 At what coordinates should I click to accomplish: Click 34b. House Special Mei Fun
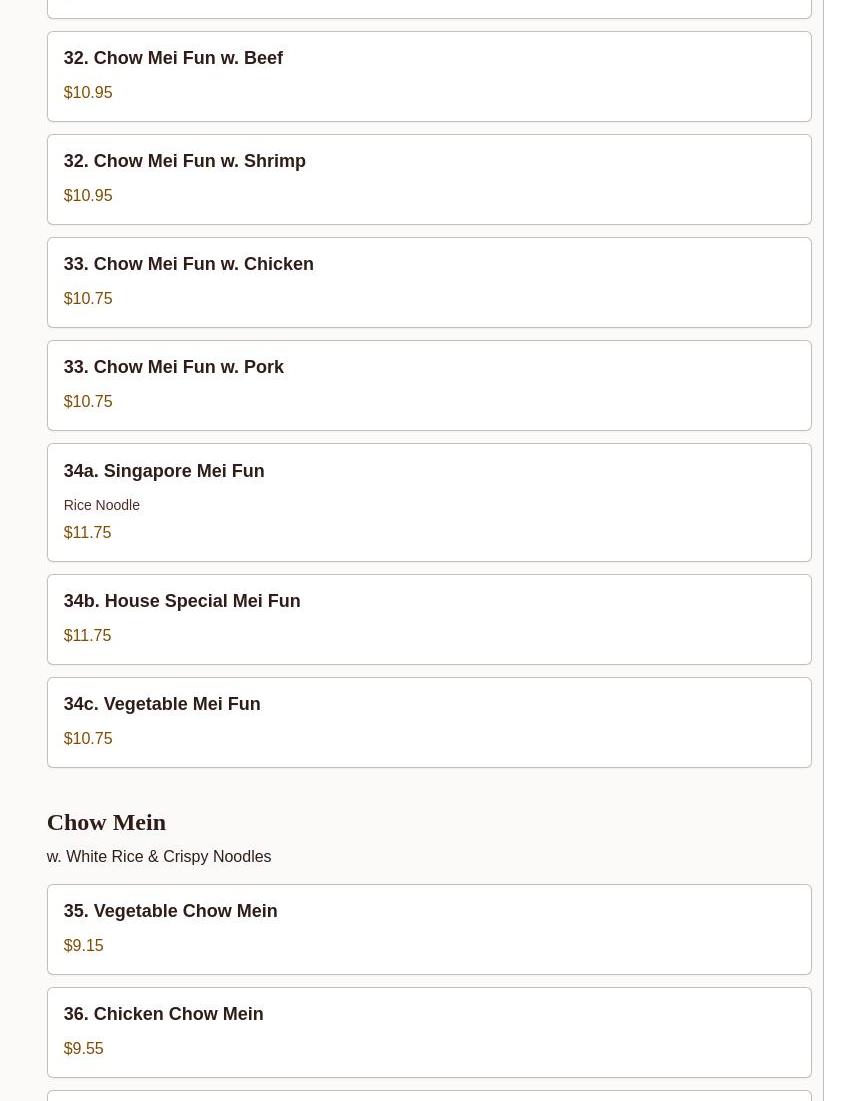point(429,619)
